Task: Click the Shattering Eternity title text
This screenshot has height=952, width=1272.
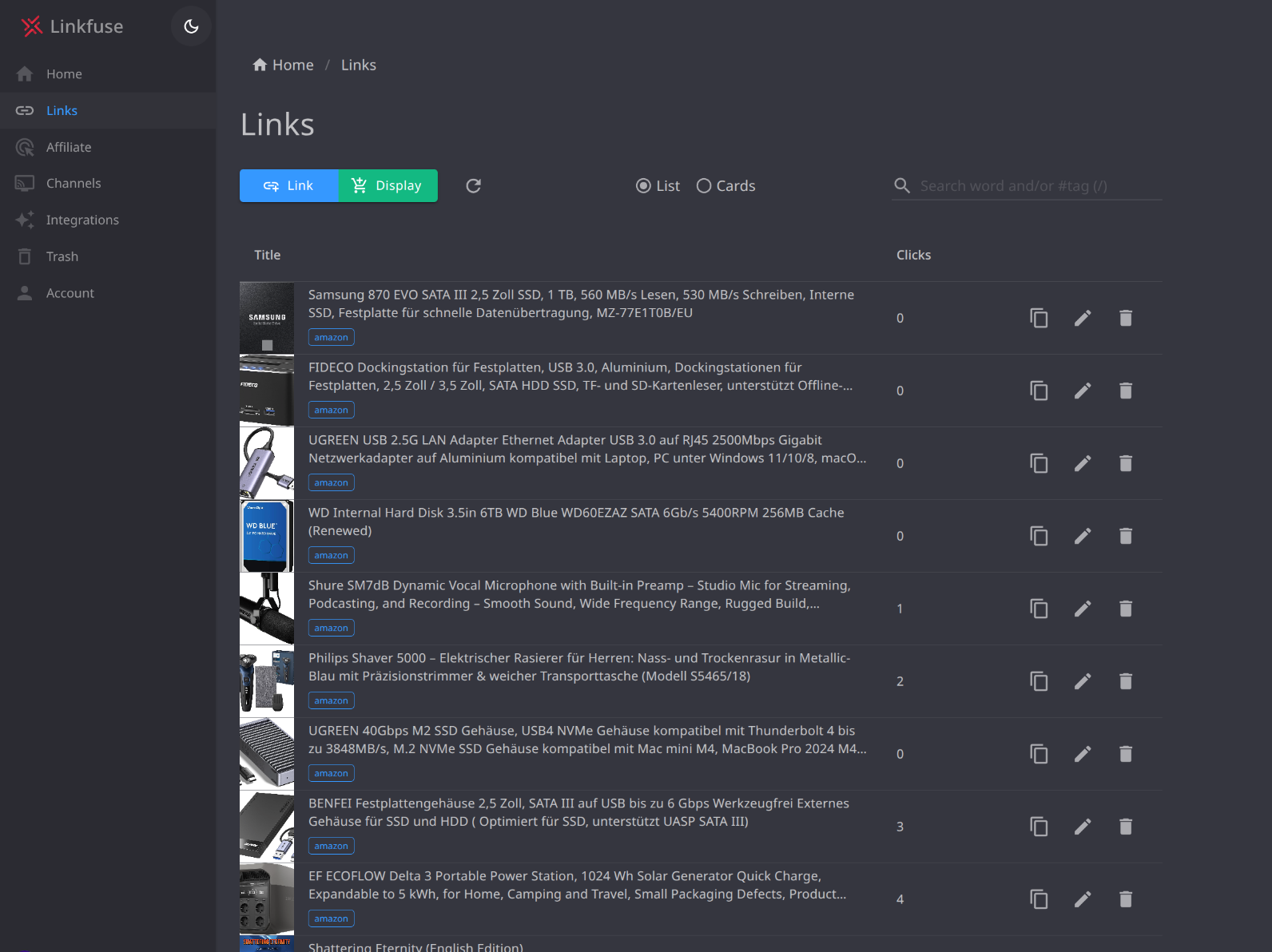Action: (415, 946)
